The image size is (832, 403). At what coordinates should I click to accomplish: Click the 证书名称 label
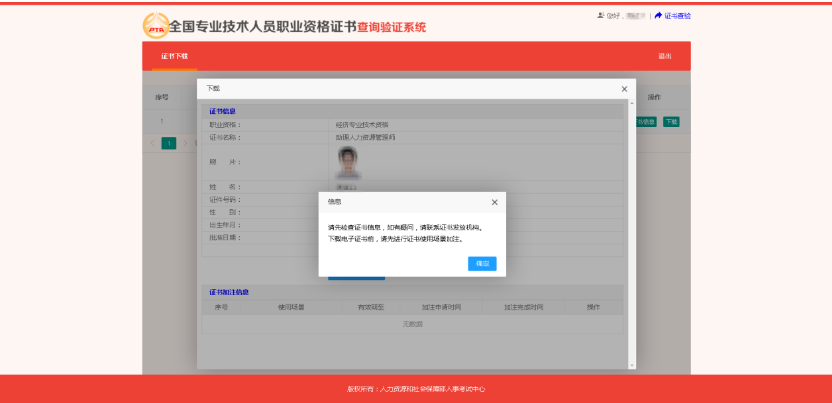[225, 137]
